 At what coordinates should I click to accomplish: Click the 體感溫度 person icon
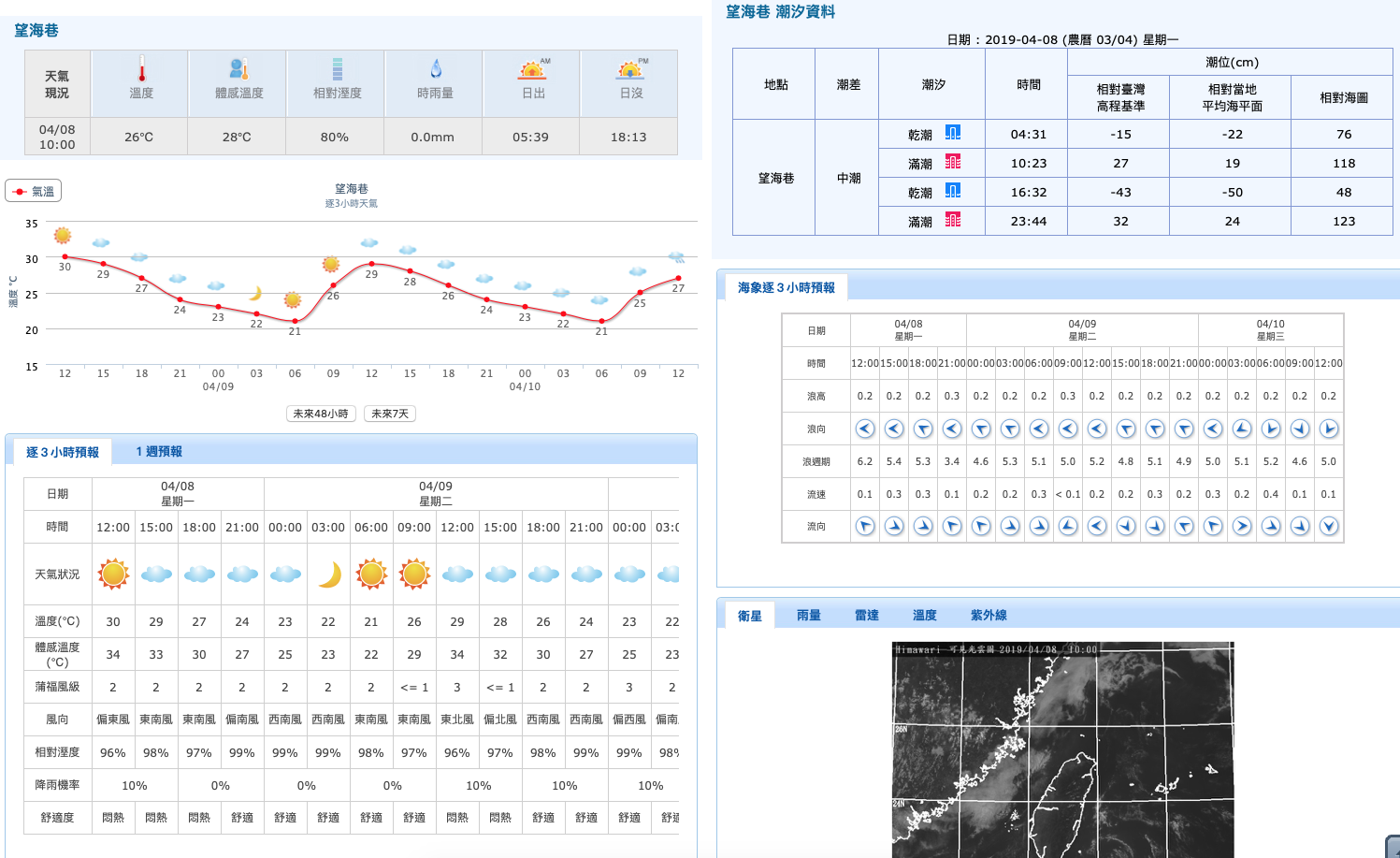click(238, 68)
